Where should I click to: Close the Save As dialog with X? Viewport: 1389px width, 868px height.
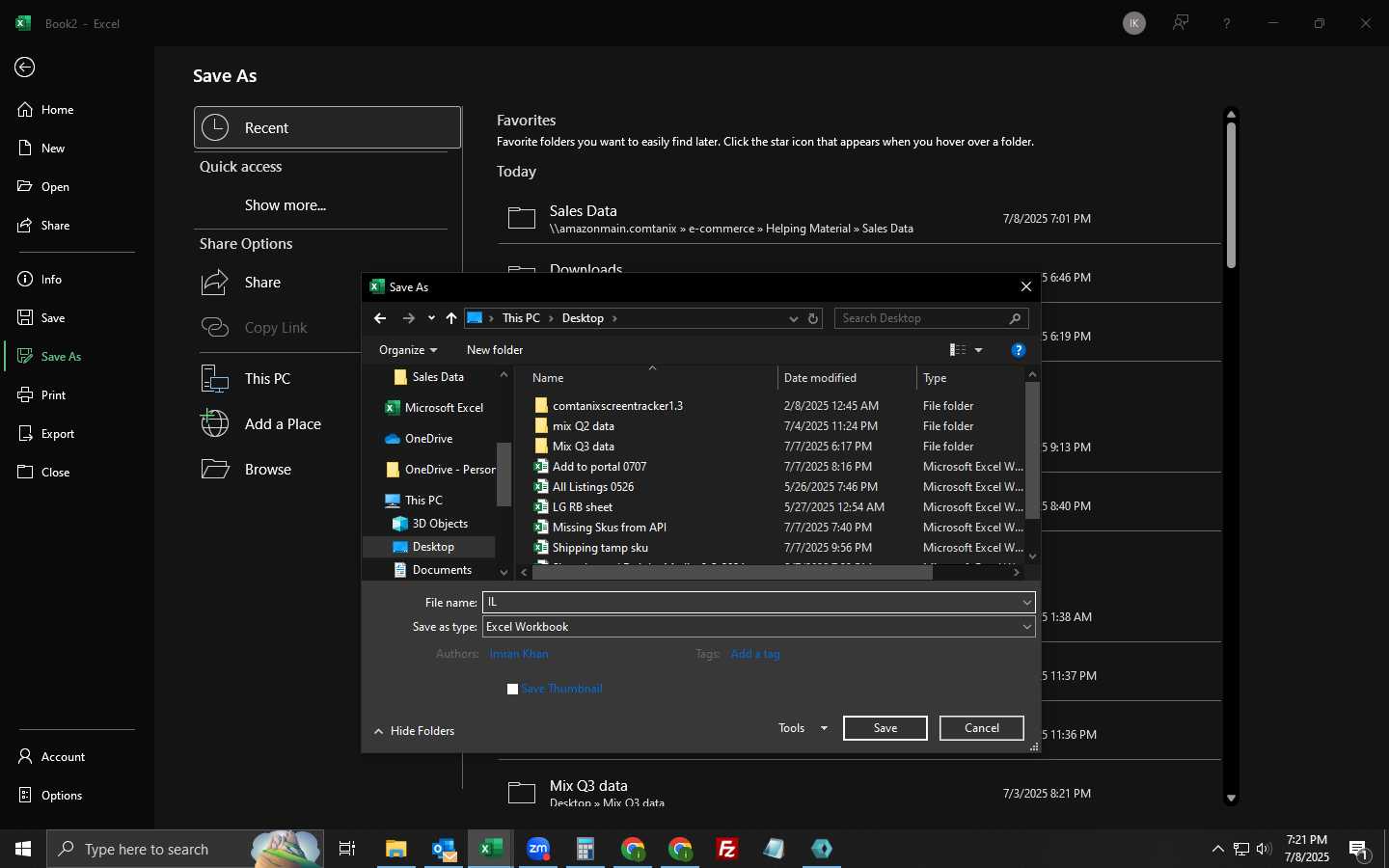pos(1026,286)
